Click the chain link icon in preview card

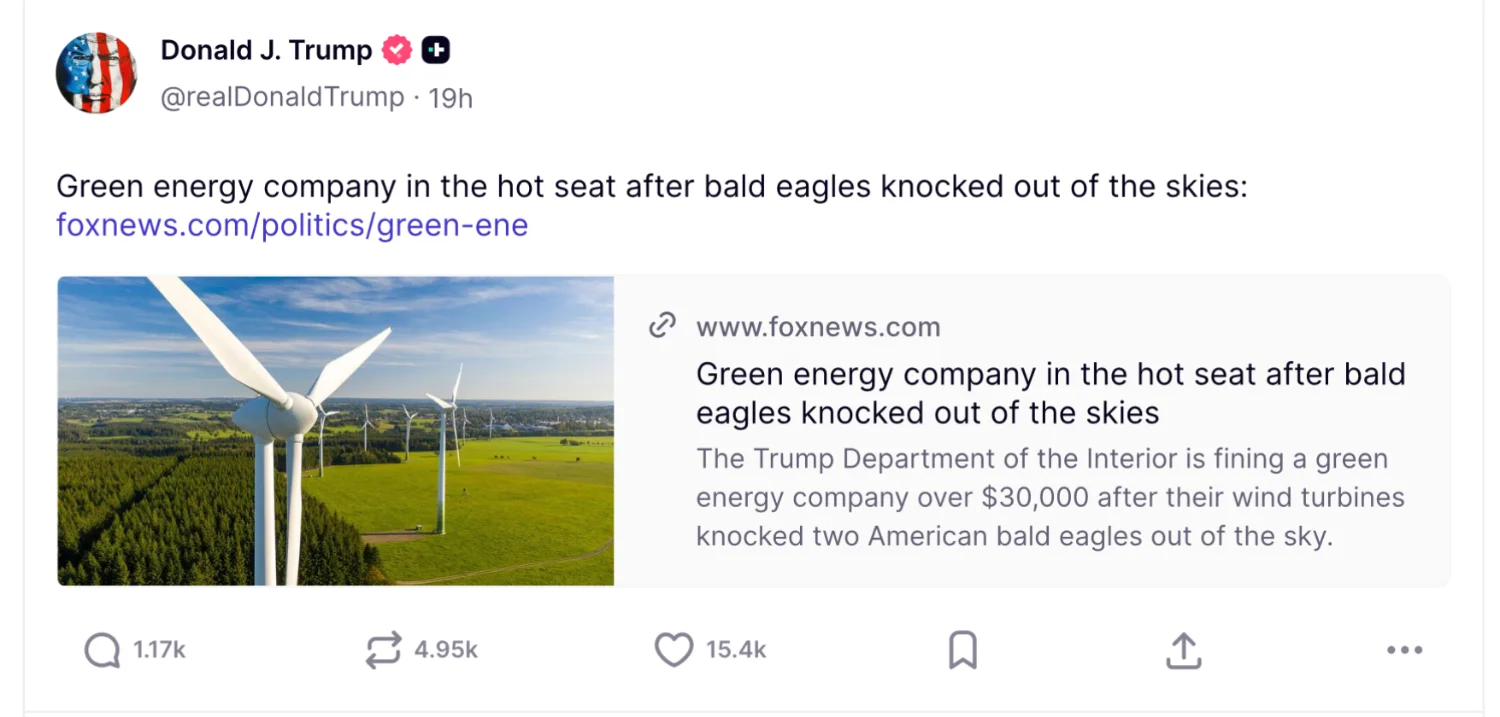[x=662, y=326]
